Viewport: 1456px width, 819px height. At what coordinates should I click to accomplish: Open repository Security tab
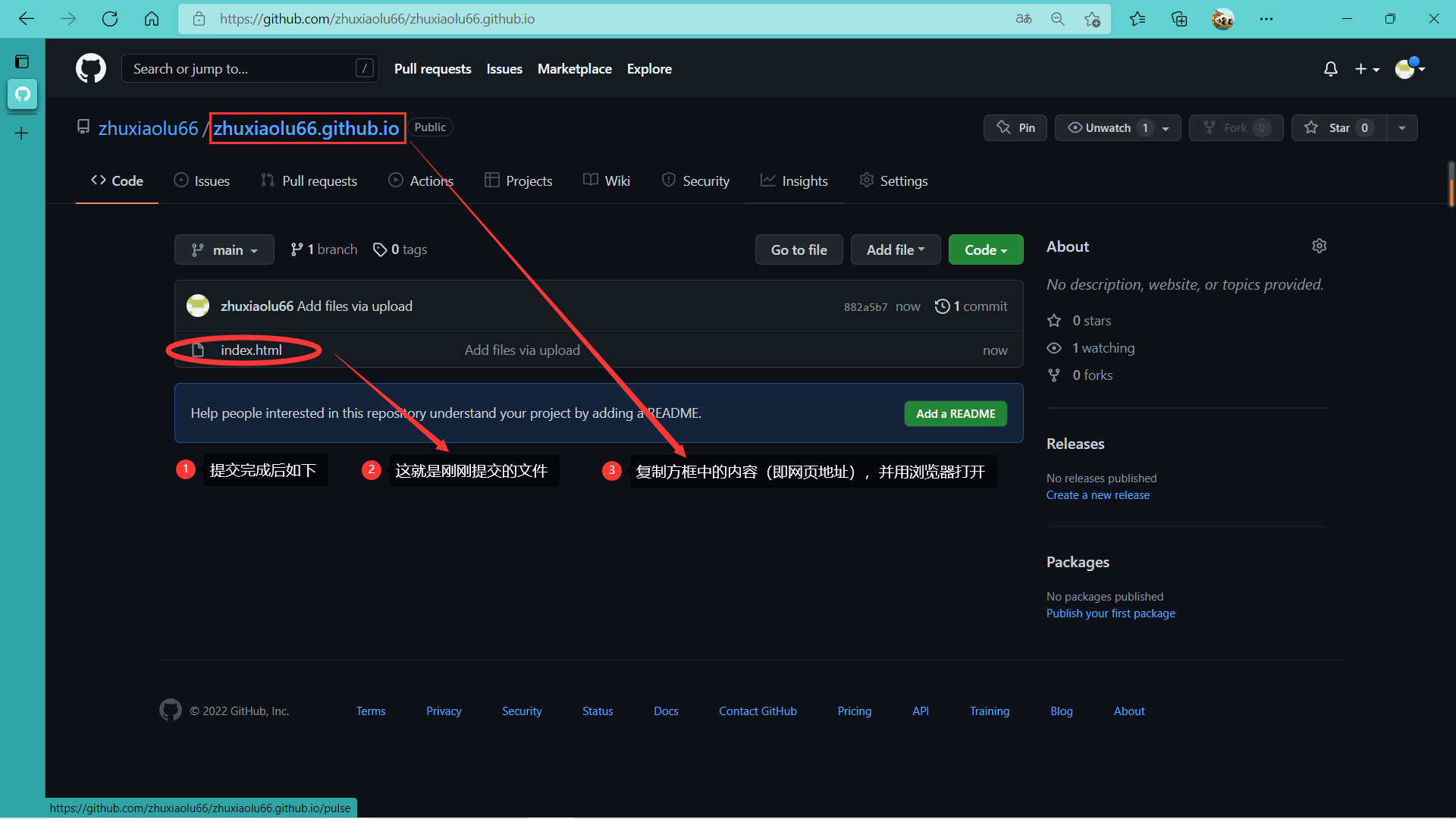[695, 180]
